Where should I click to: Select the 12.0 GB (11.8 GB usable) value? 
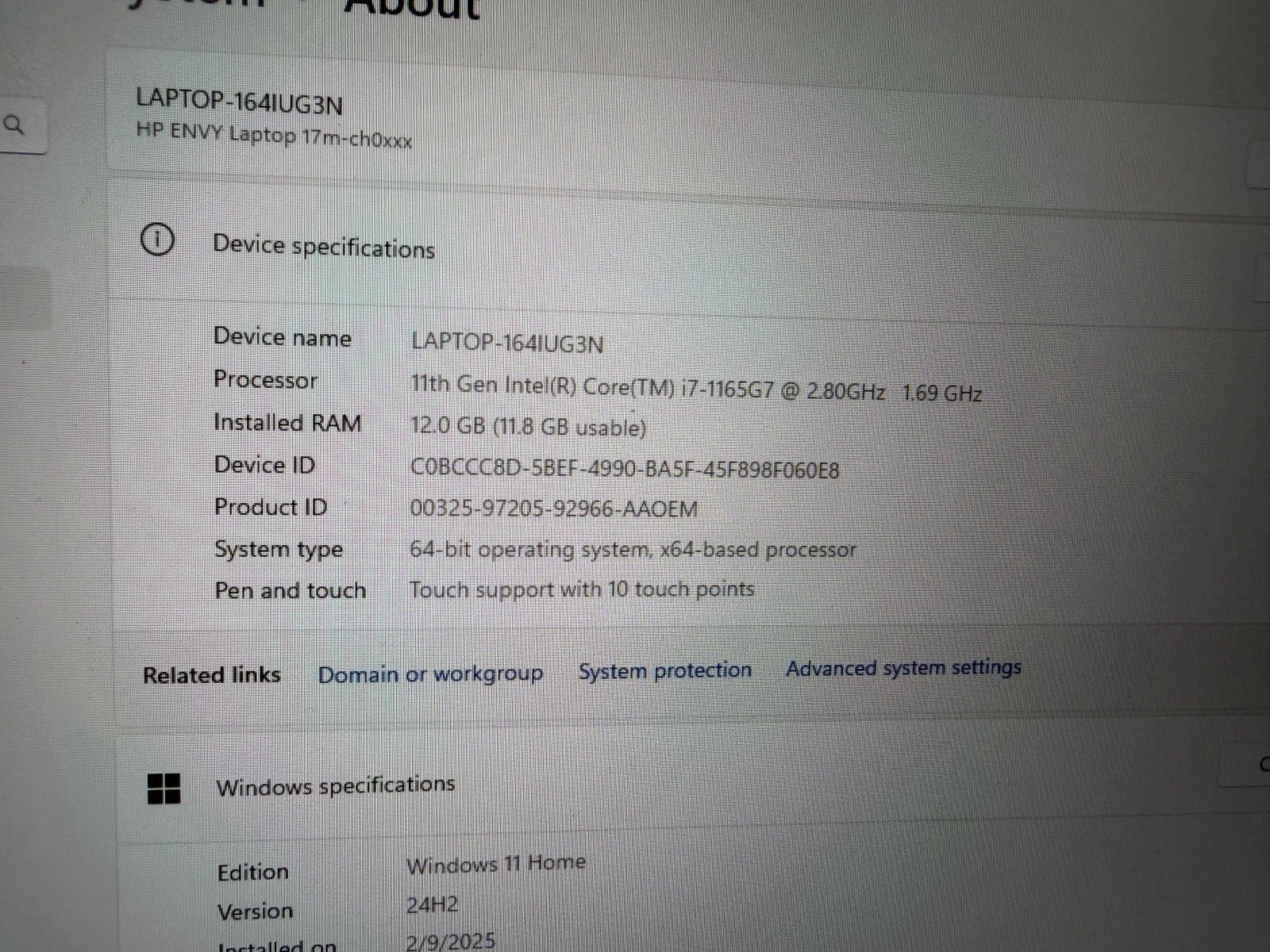[528, 427]
